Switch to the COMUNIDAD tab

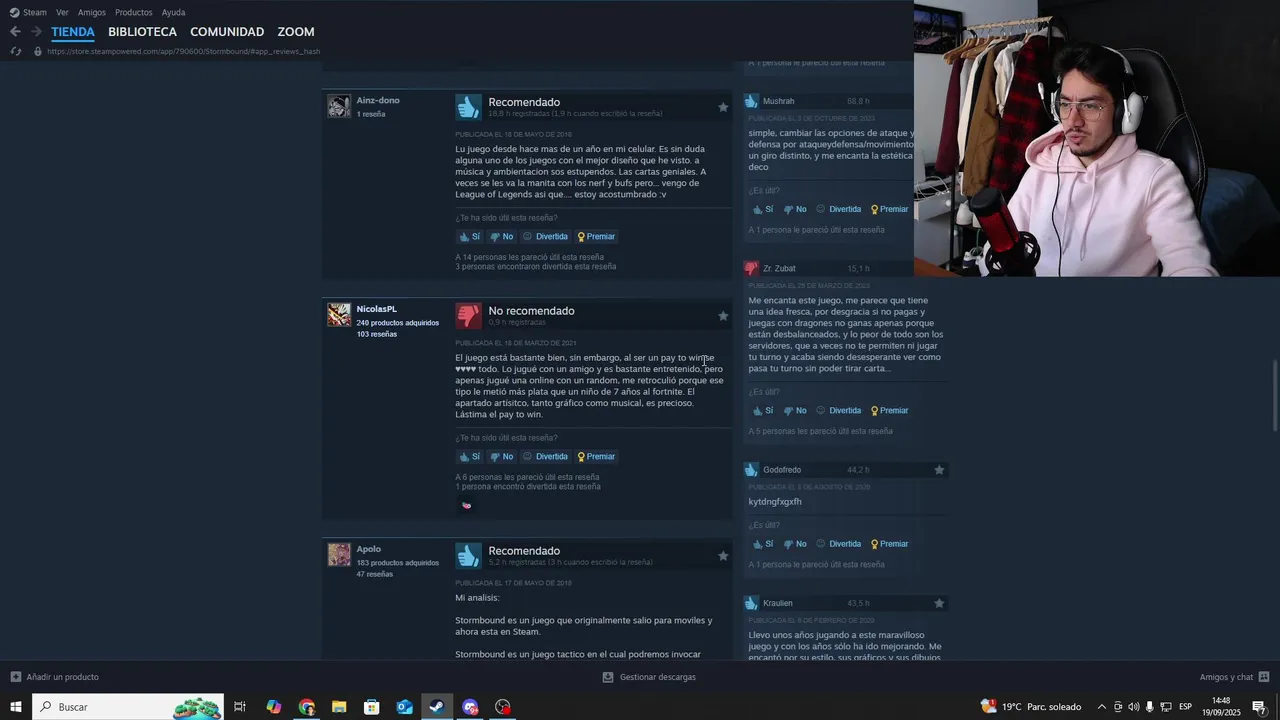pos(227,32)
